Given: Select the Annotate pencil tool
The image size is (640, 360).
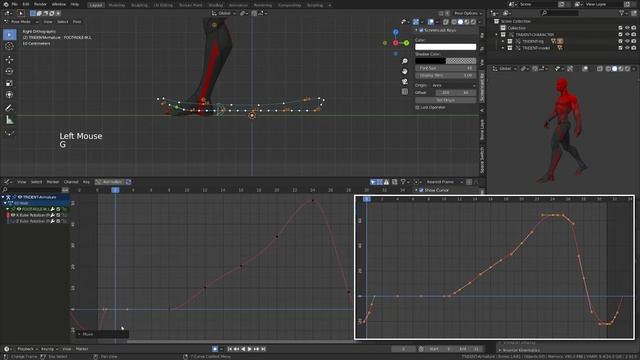Looking at the screenshot, I should pyautogui.click(x=9, y=108).
